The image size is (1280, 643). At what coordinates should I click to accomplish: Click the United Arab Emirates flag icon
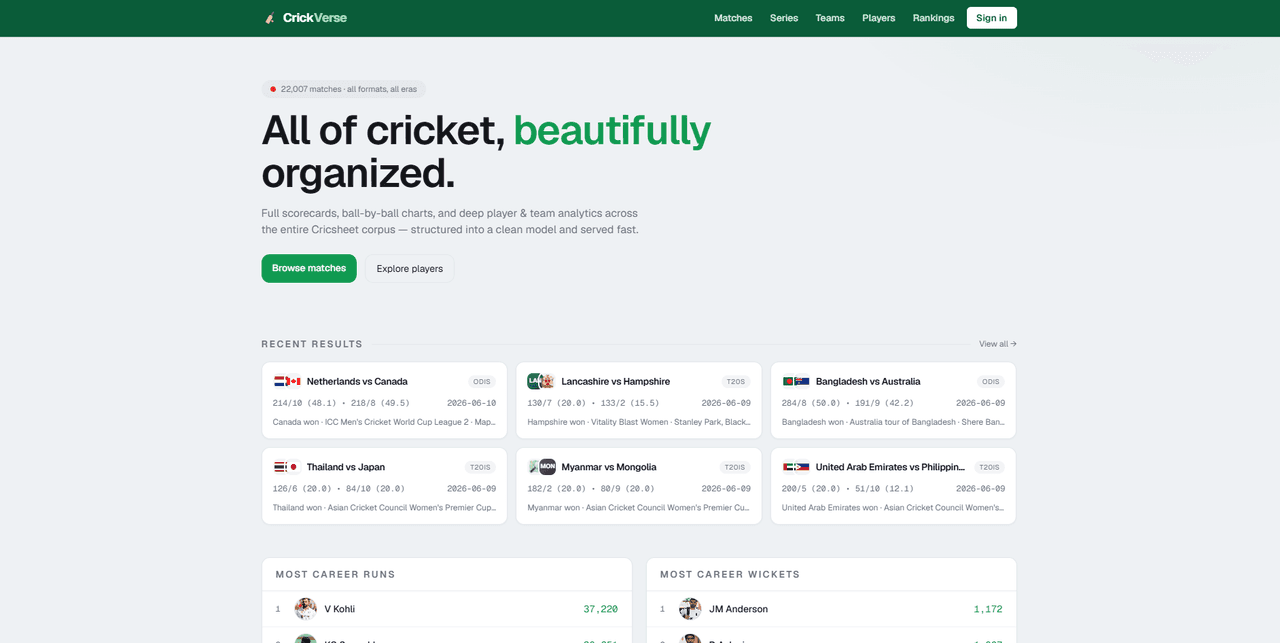click(x=789, y=467)
